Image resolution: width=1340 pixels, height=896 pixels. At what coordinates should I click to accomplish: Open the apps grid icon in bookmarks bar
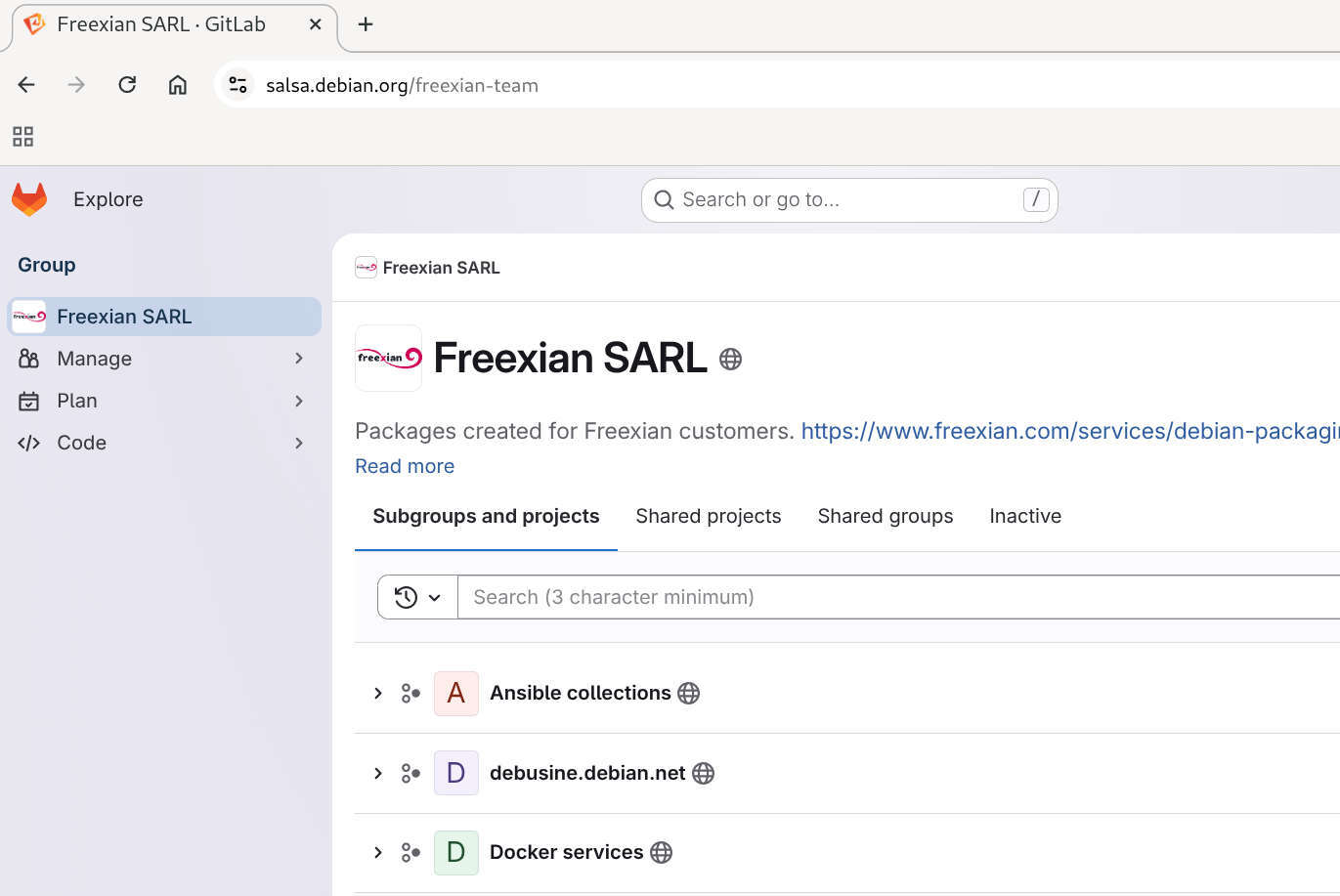point(23,137)
